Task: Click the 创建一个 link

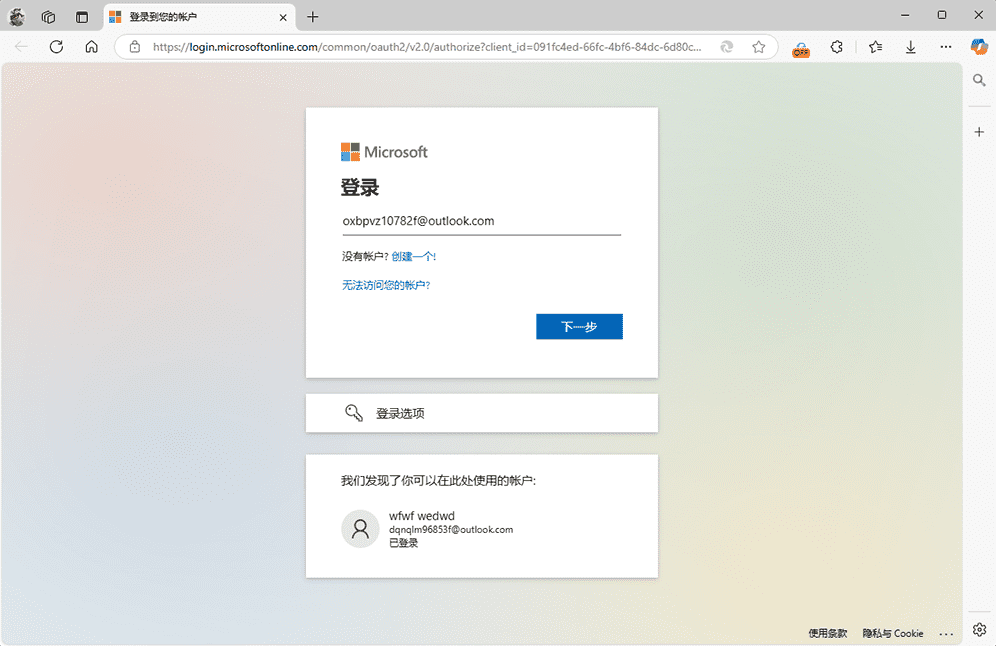Action: point(414,257)
